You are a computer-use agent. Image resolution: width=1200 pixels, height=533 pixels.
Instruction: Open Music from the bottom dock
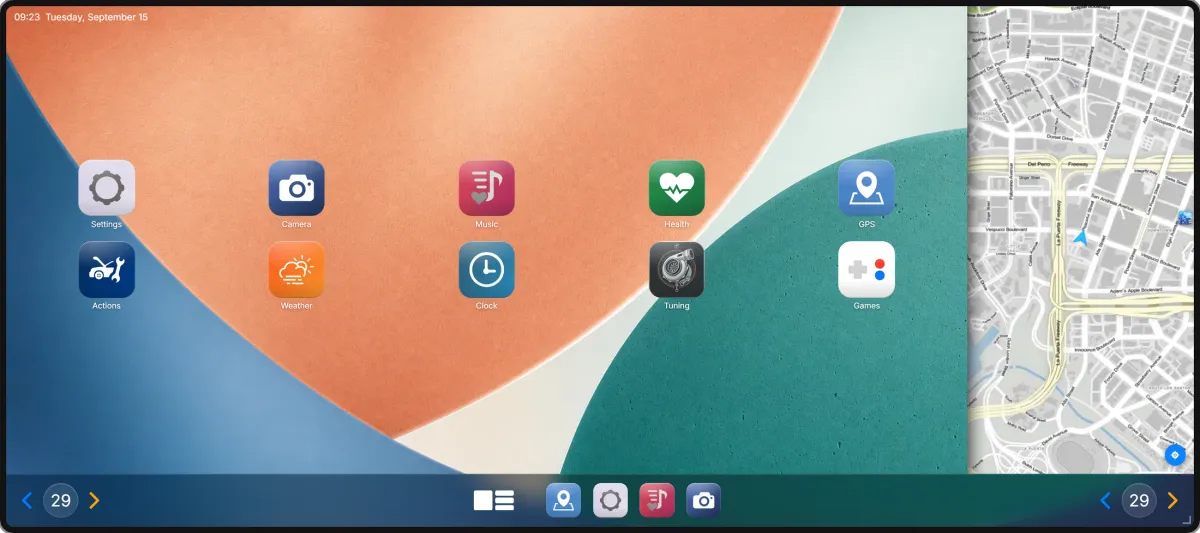click(657, 500)
